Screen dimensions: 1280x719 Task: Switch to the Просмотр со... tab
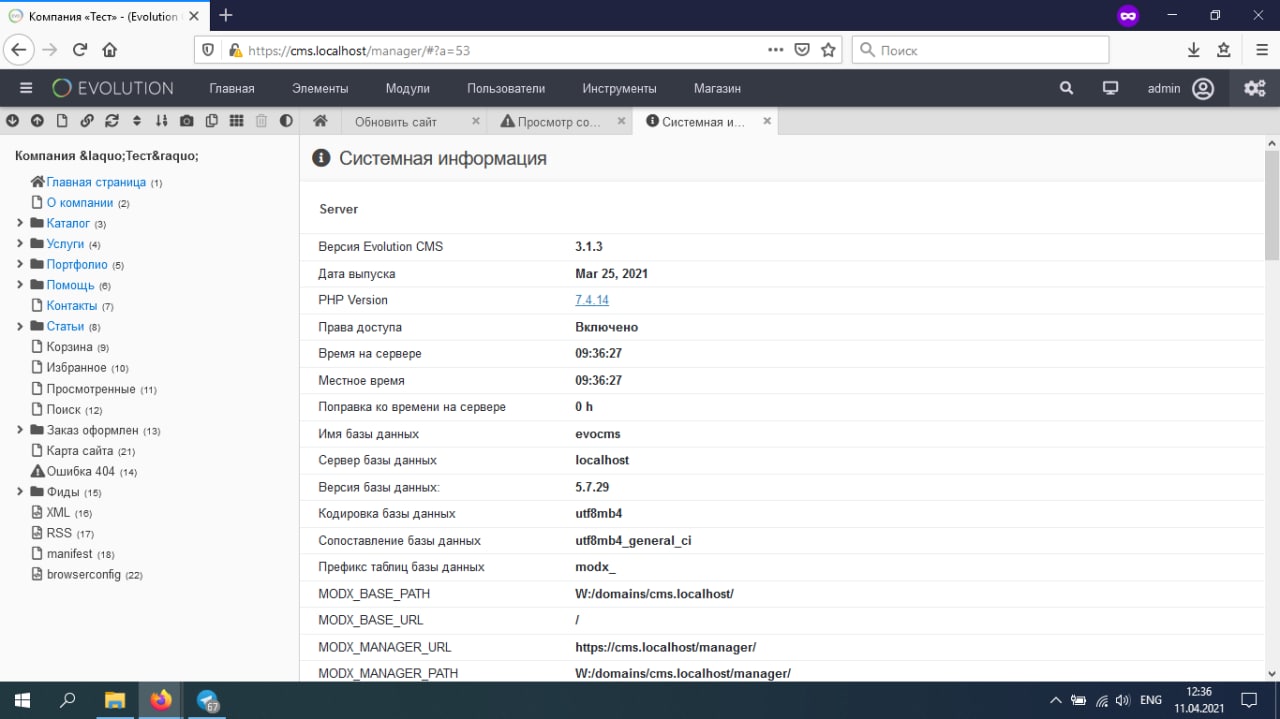[x=551, y=121]
